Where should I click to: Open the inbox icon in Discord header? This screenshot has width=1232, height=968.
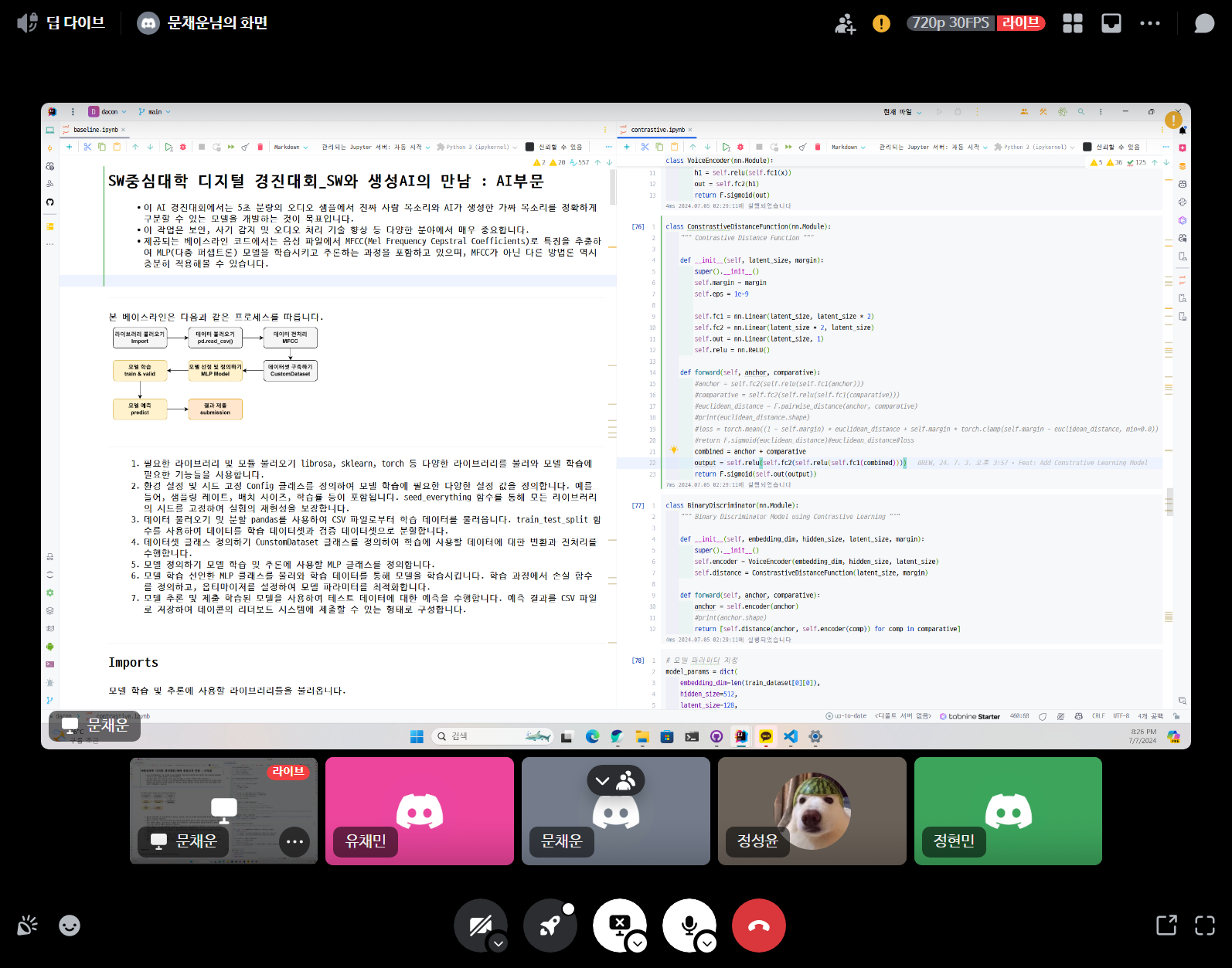[1111, 23]
